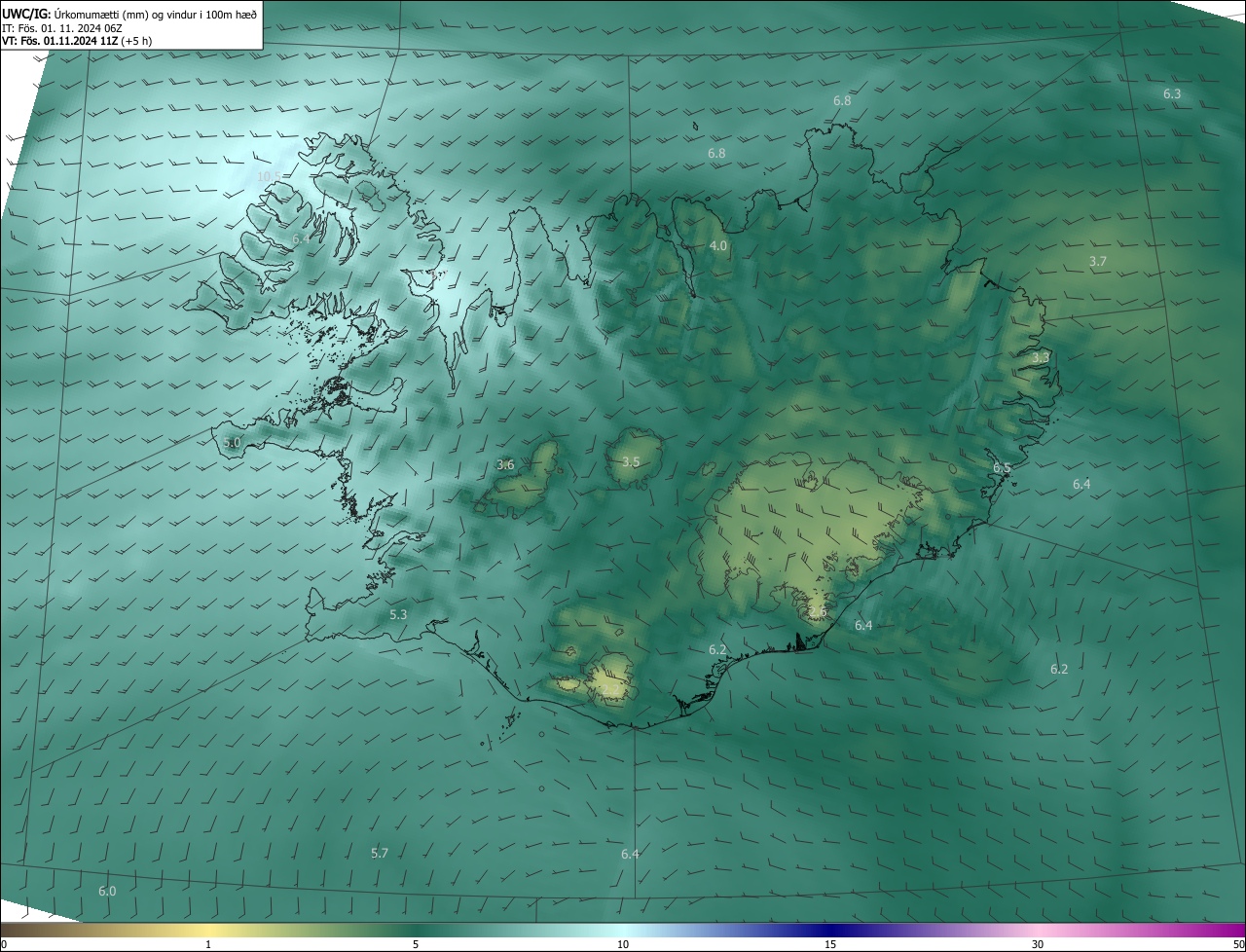Click the 5.3 value label
The width and height of the screenshot is (1246, 952).
[398, 614]
